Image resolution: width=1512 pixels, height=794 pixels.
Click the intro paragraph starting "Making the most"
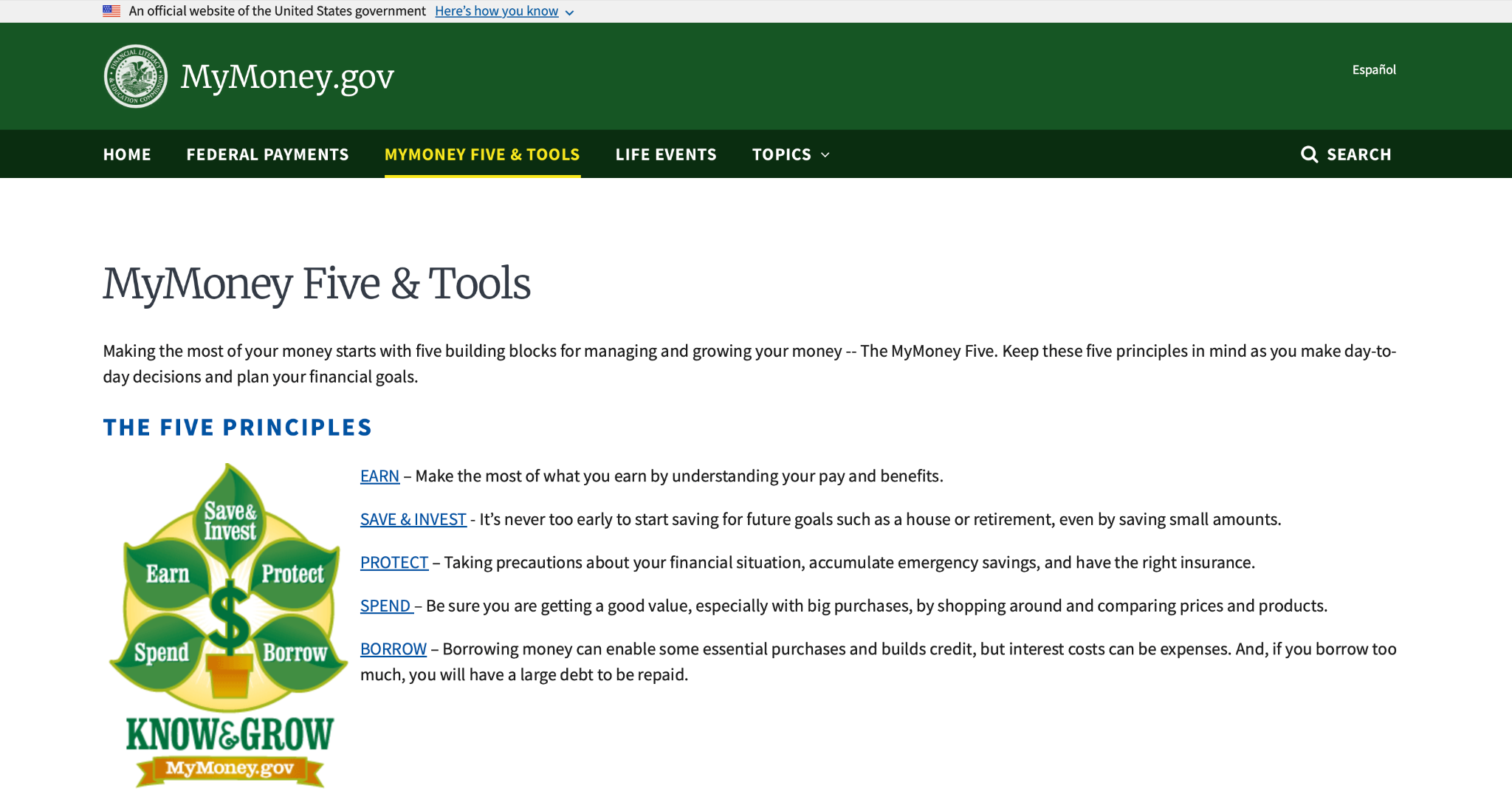(x=749, y=364)
